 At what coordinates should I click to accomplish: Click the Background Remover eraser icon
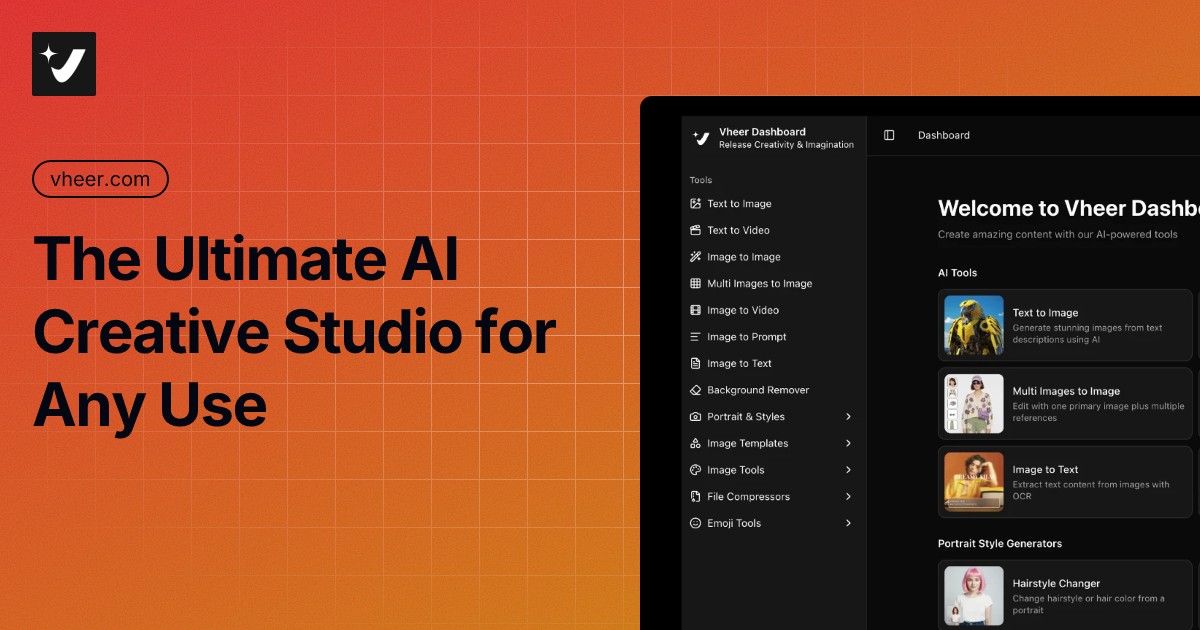pos(696,390)
